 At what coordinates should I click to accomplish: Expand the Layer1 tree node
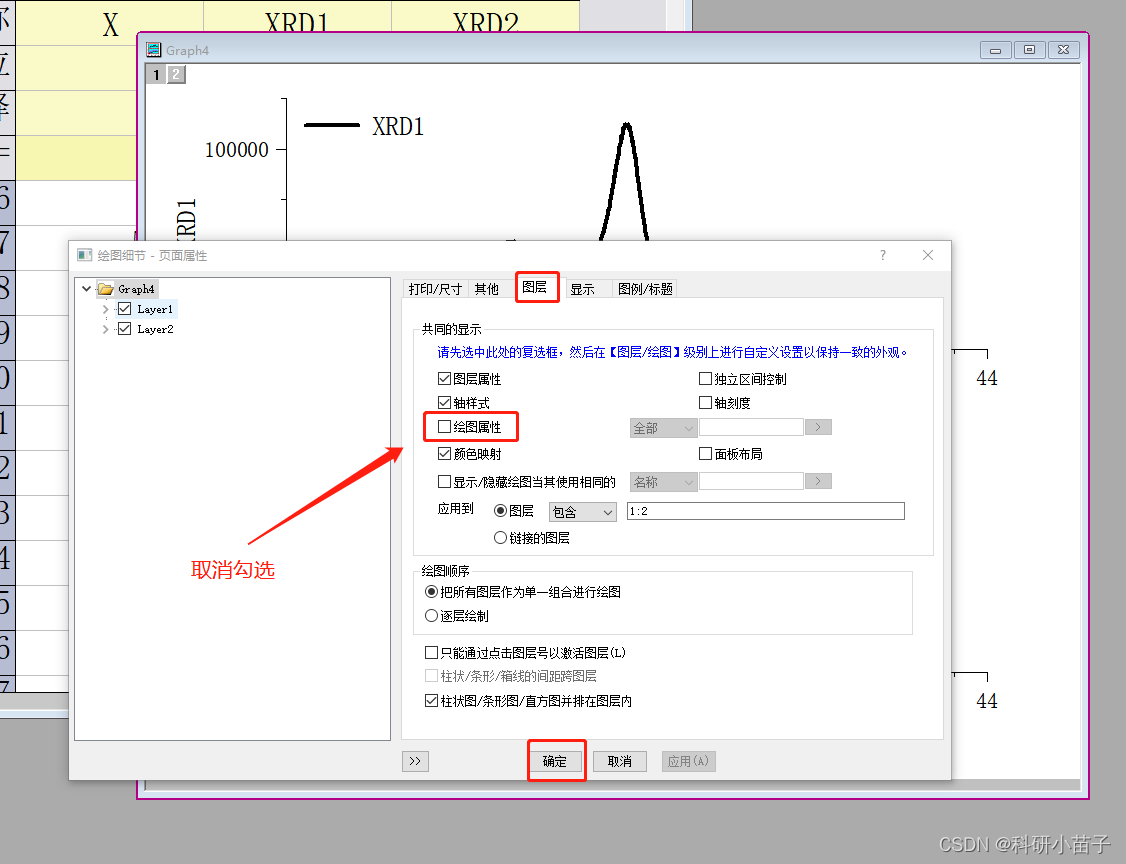click(106, 309)
